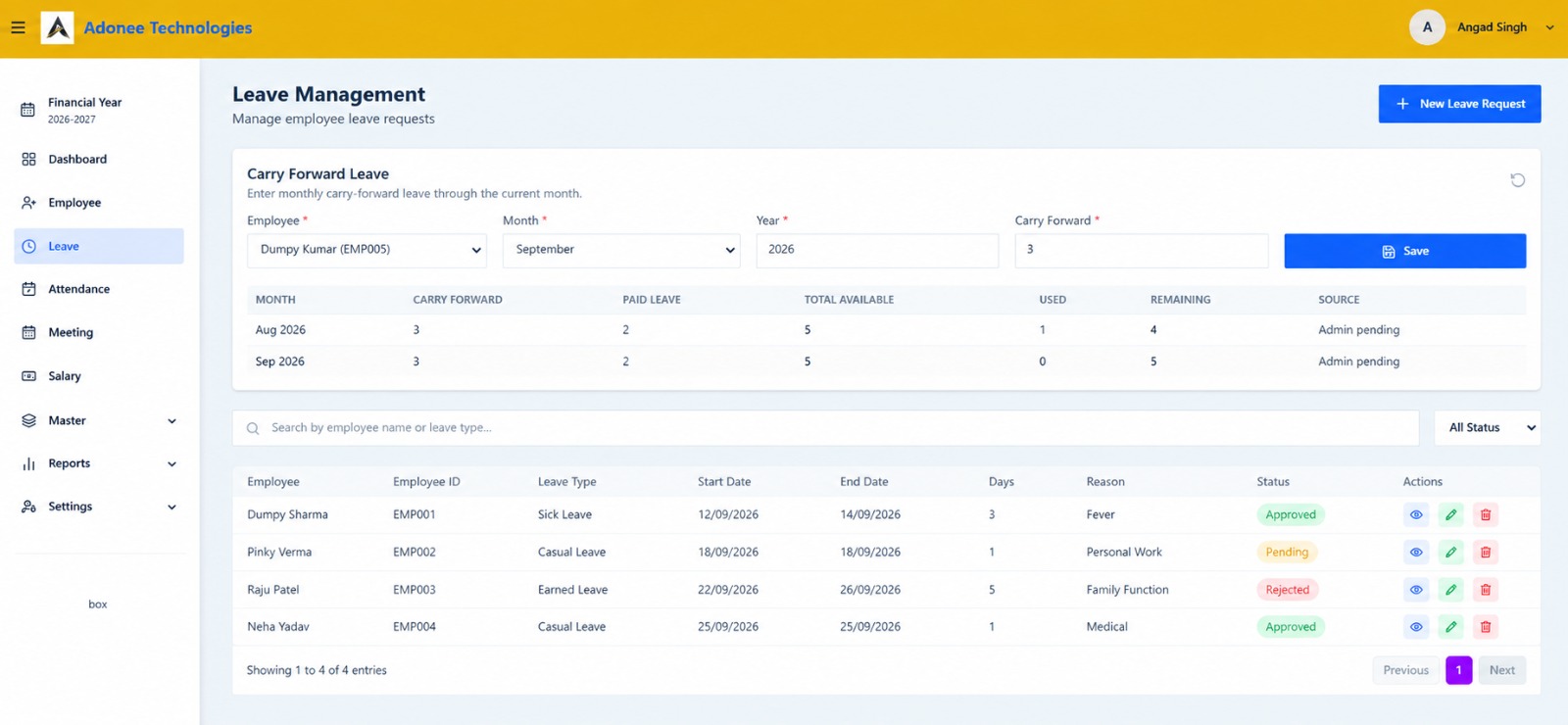Click the Showing 1 to 4 entries text
This screenshot has width=1568, height=725.
[x=317, y=670]
